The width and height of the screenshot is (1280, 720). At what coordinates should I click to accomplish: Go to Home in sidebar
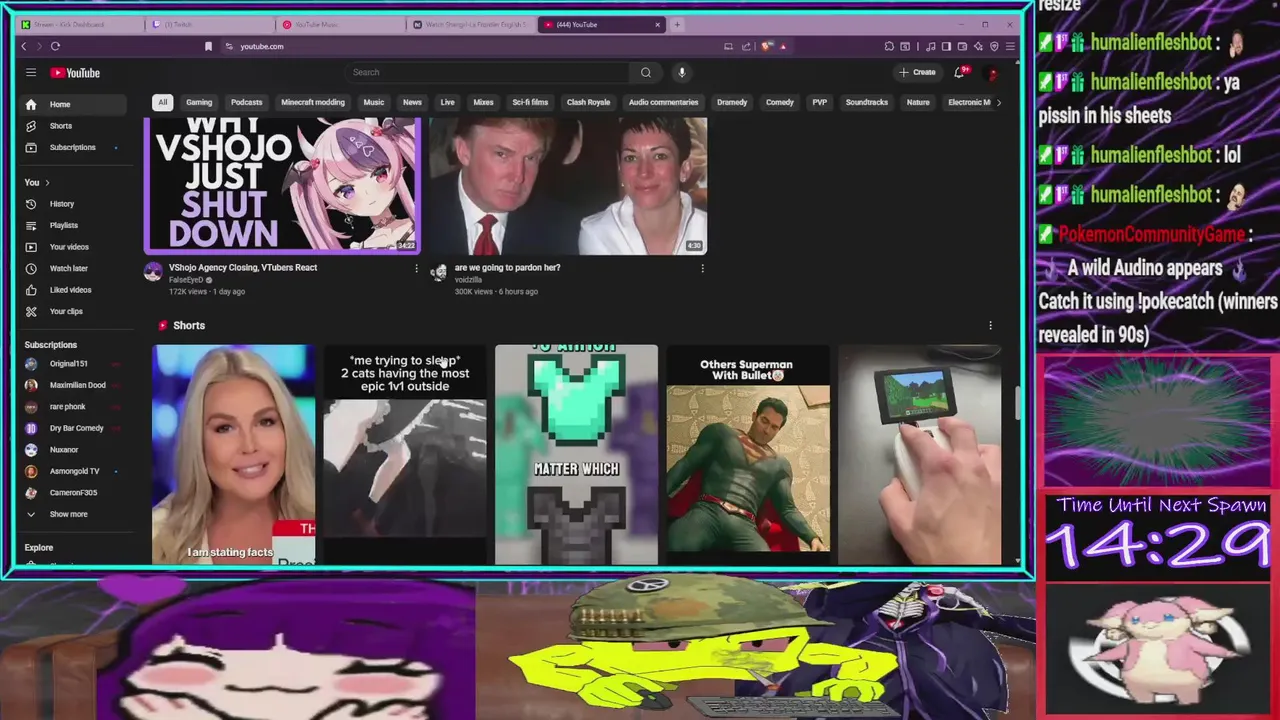75,104
